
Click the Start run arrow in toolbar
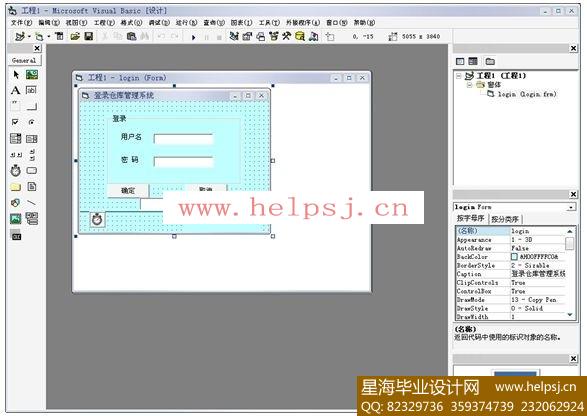click(x=194, y=37)
